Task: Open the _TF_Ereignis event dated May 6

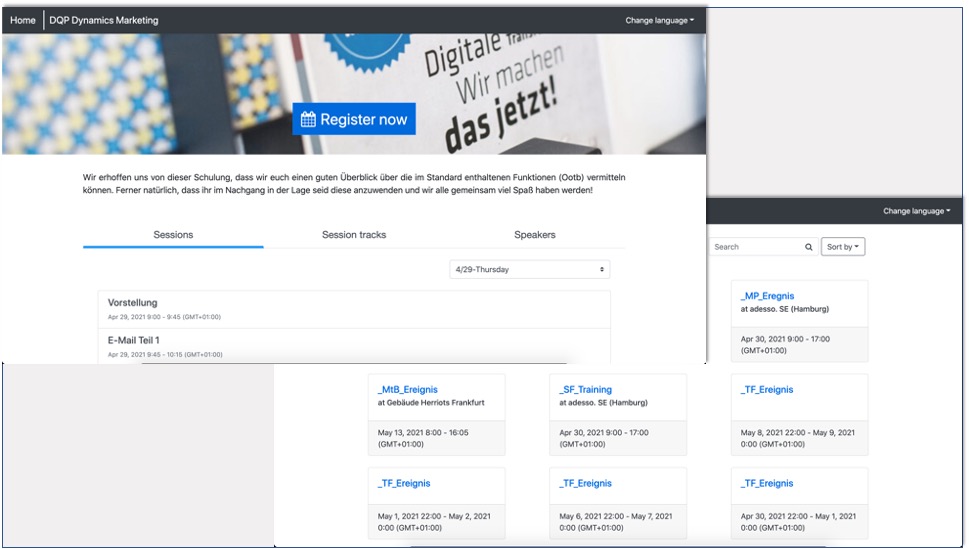Action: pyautogui.click(x=586, y=483)
